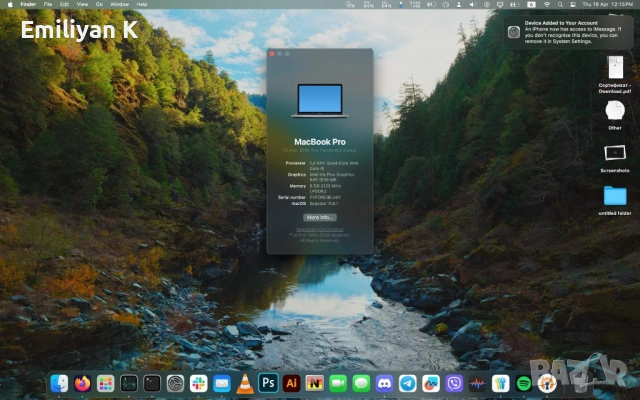Open Messages from the dock
The height and width of the screenshot is (400, 640).
[361, 384]
